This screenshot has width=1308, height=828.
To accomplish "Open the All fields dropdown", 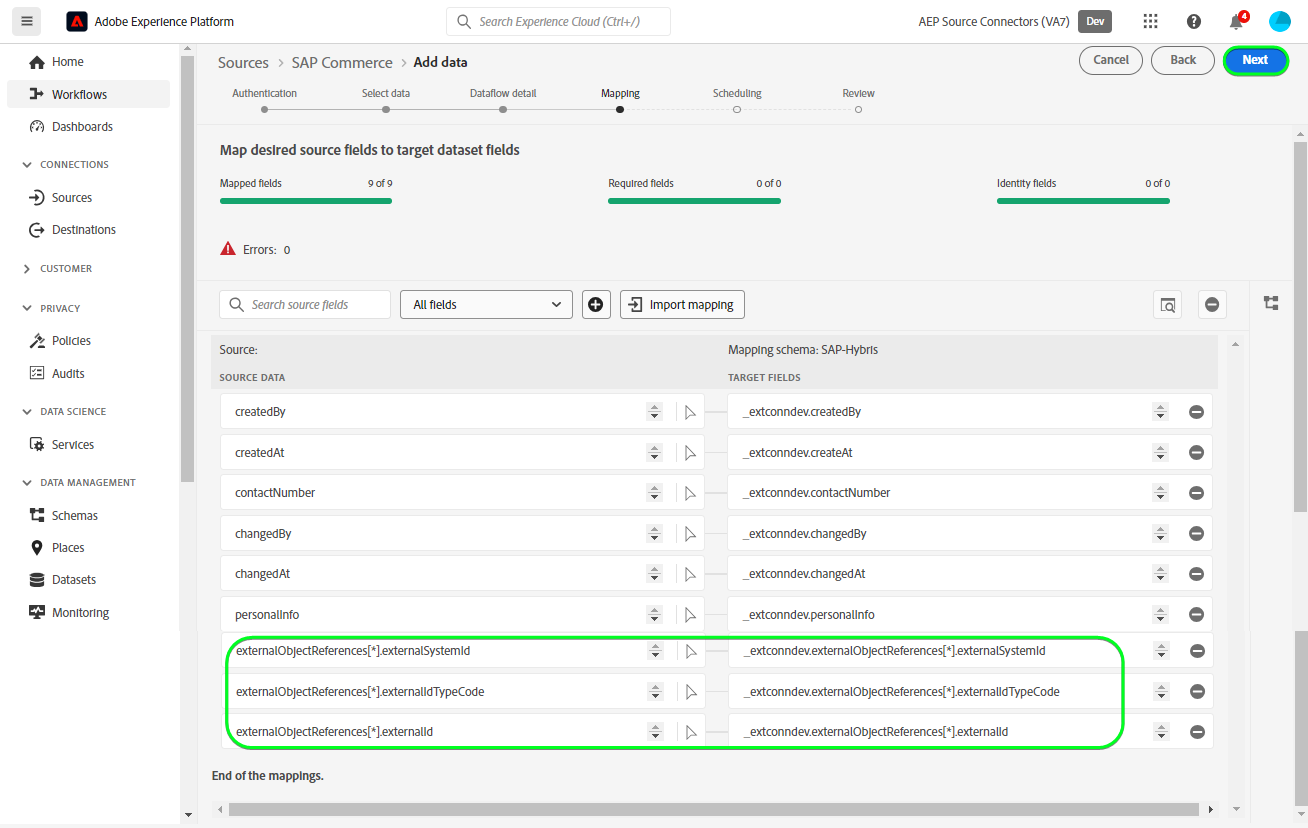I will (486, 305).
